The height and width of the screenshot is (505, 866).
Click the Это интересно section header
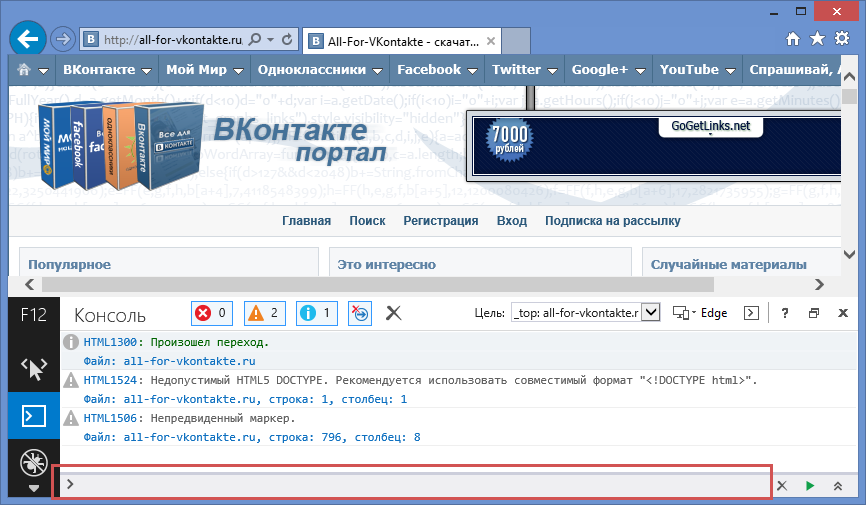(387, 265)
